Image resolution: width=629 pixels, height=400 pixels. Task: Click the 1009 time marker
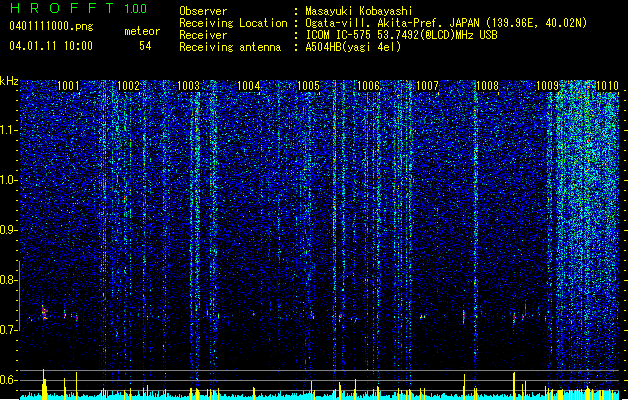pos(547,86)
